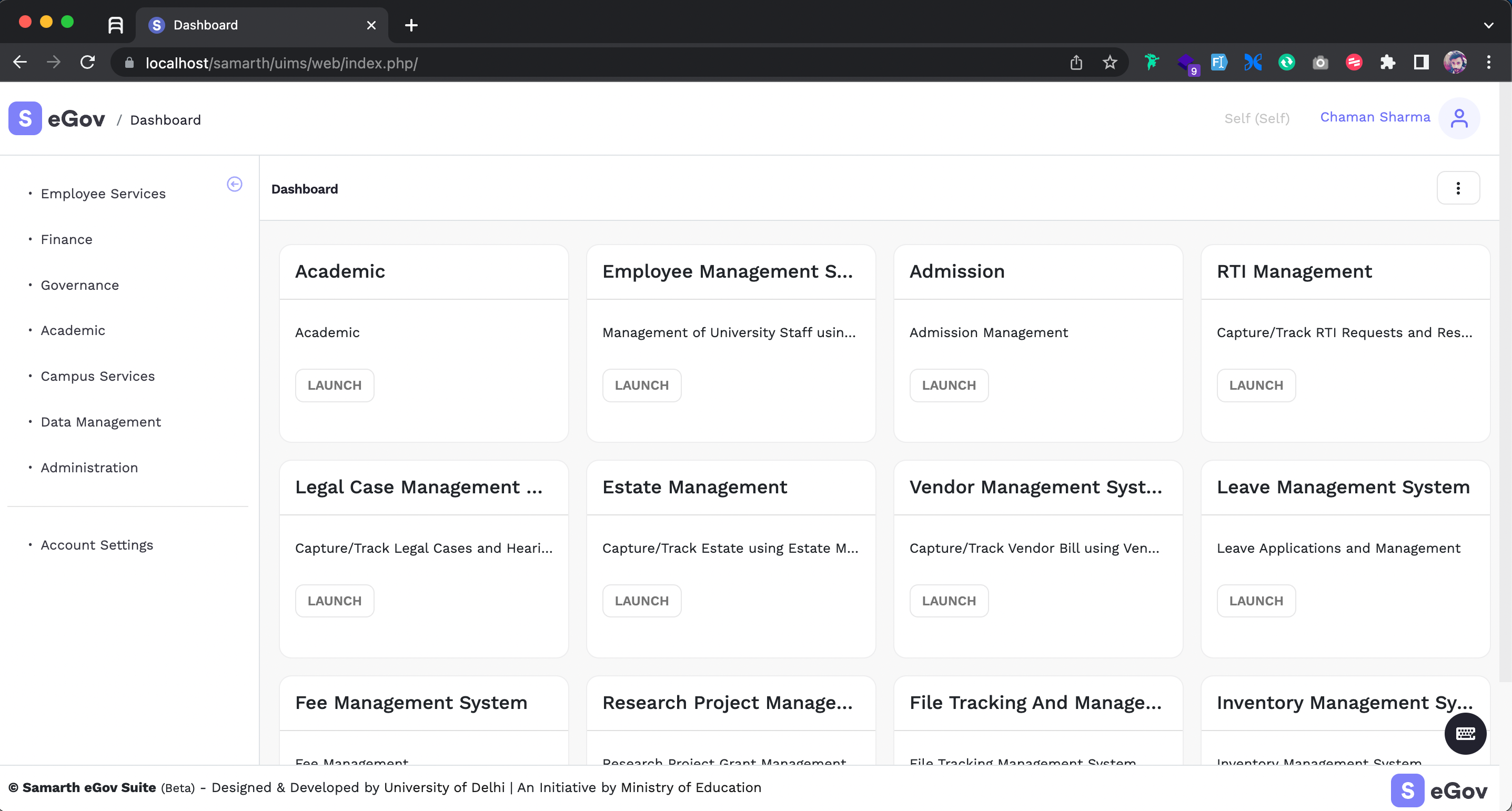Click the red circular extension icon

pos(1354,62)
